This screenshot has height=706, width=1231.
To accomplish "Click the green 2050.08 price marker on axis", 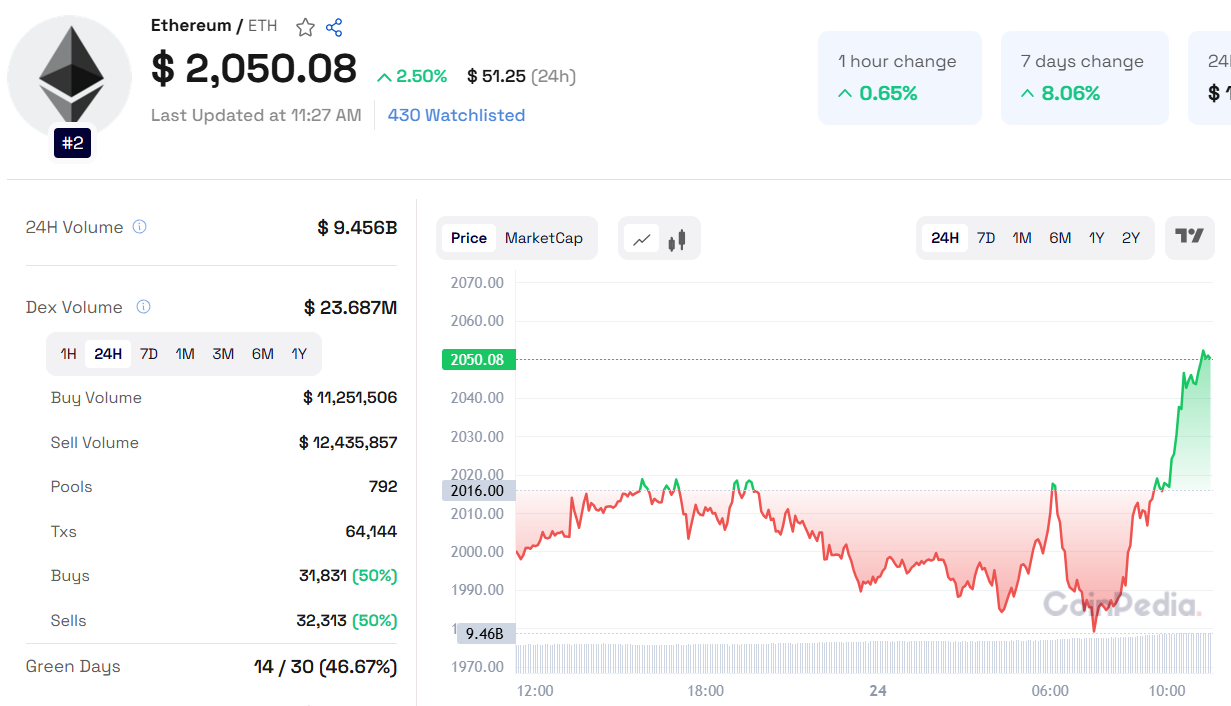I will click(x=478, y=360).
